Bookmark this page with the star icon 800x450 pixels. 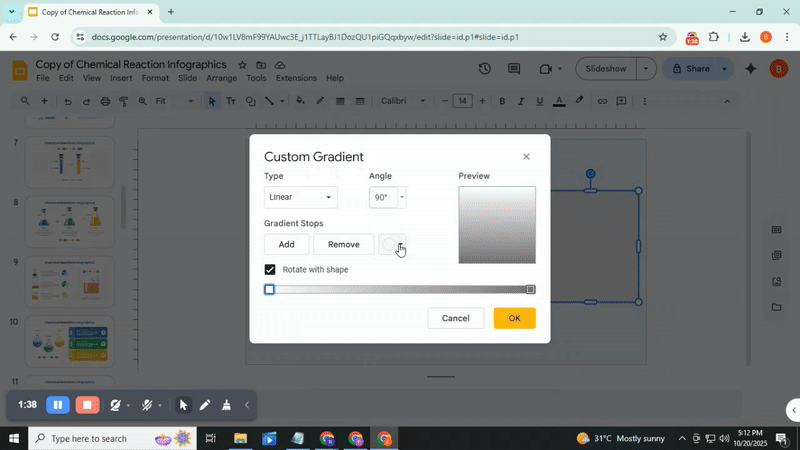coord(662,37)
